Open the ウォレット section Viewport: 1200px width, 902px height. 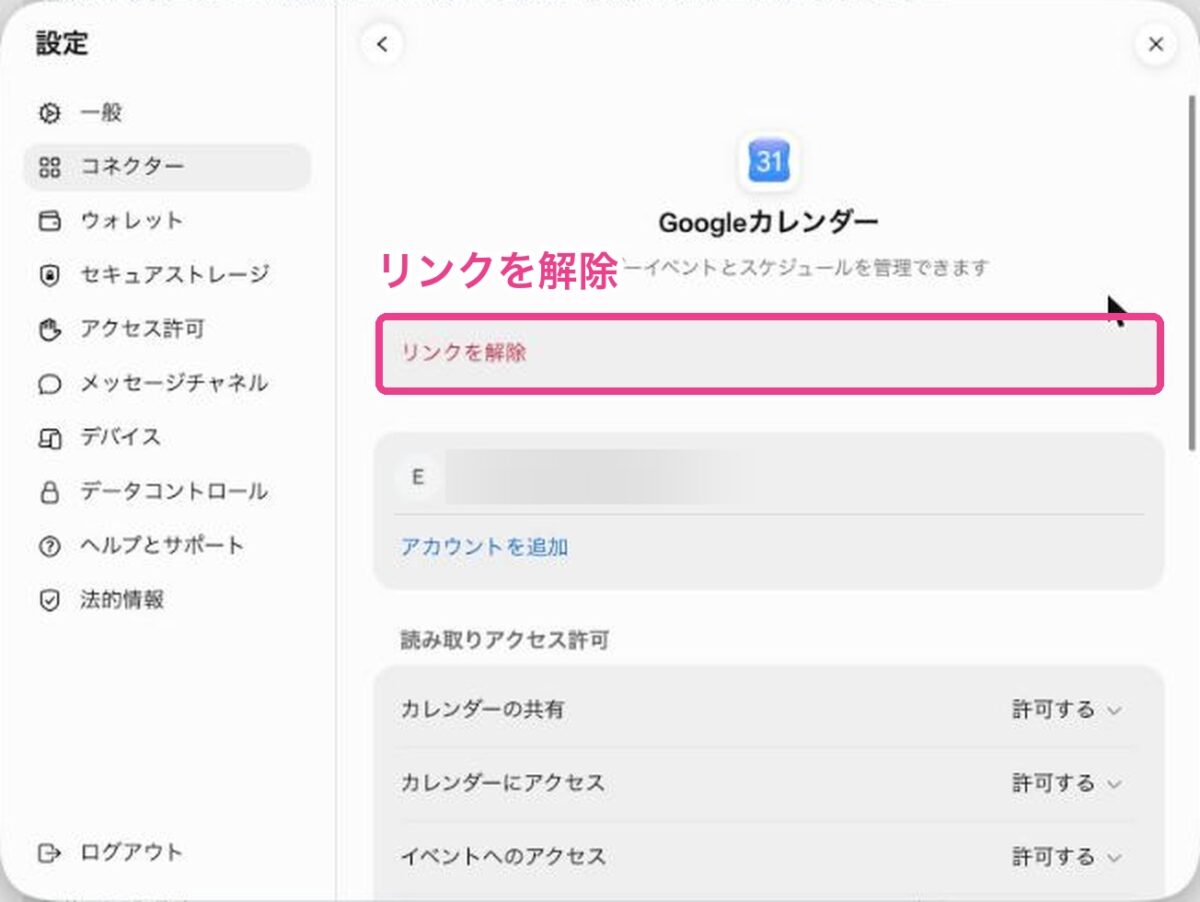point(167,221)
